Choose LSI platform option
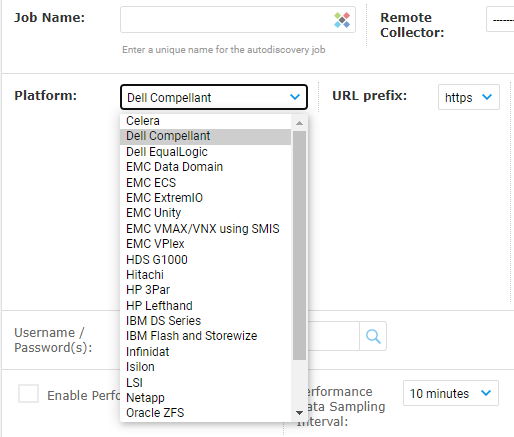Image resolution: width=514 pixels, height=437 pixels. (206, 382)
